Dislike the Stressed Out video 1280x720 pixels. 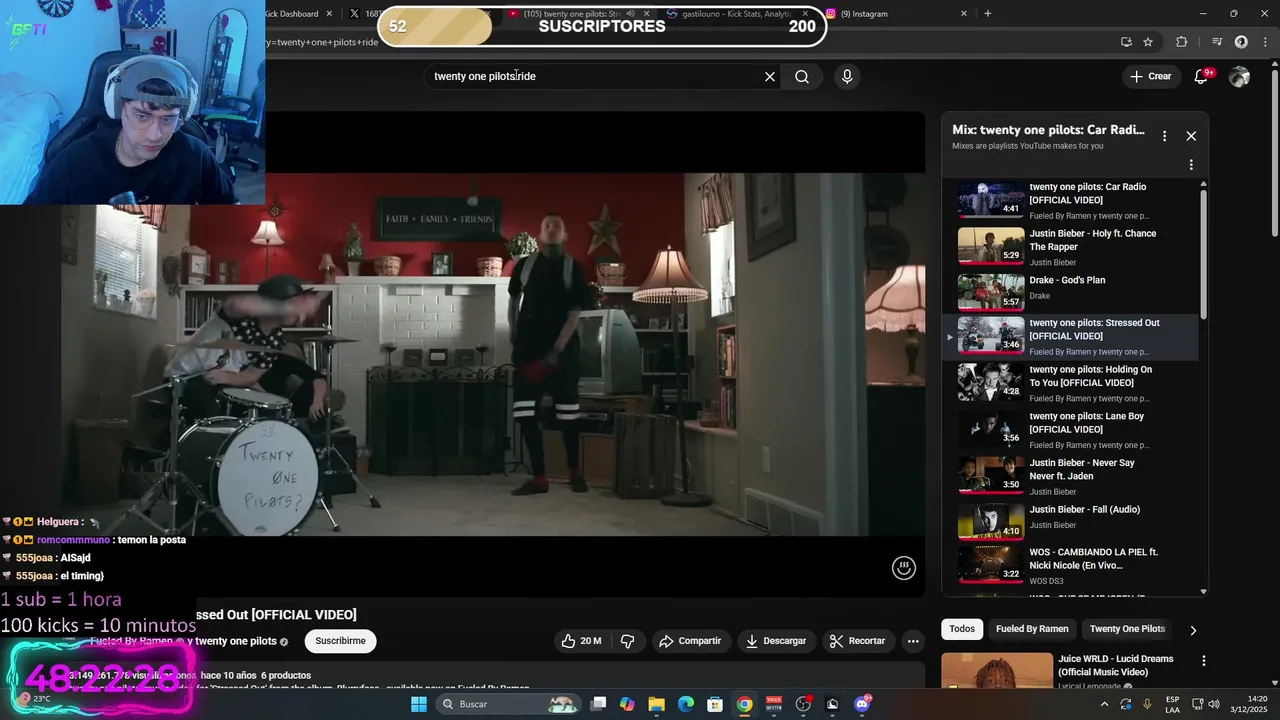coord(628,641)
